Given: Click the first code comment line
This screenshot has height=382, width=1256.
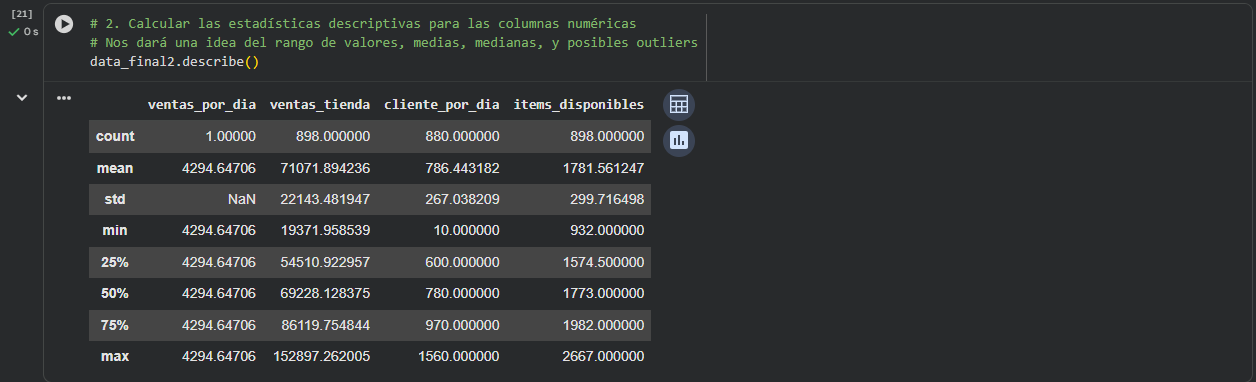Looking at the screenshot, I should (x=363, y=23).
